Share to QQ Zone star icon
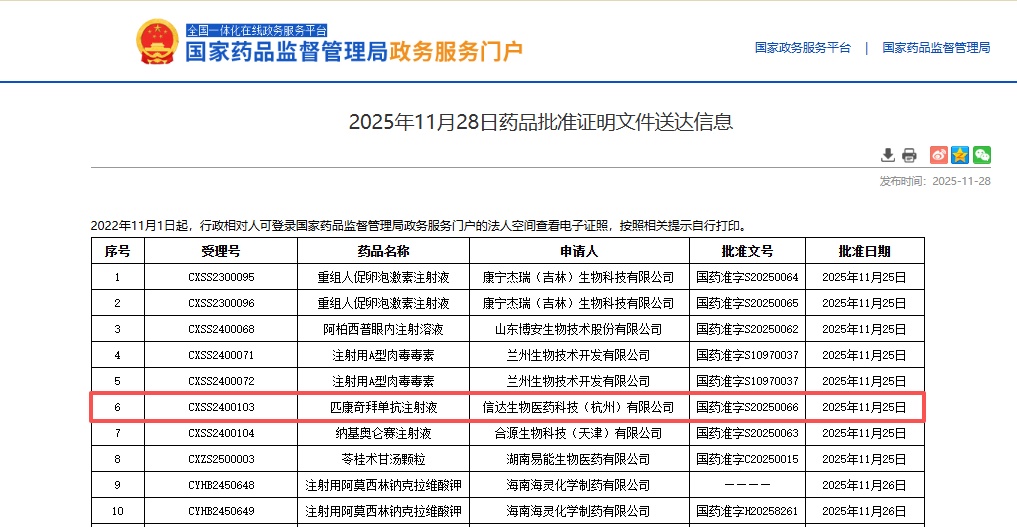The height and width of the screenshot is (527, 1017). [960, 155]
